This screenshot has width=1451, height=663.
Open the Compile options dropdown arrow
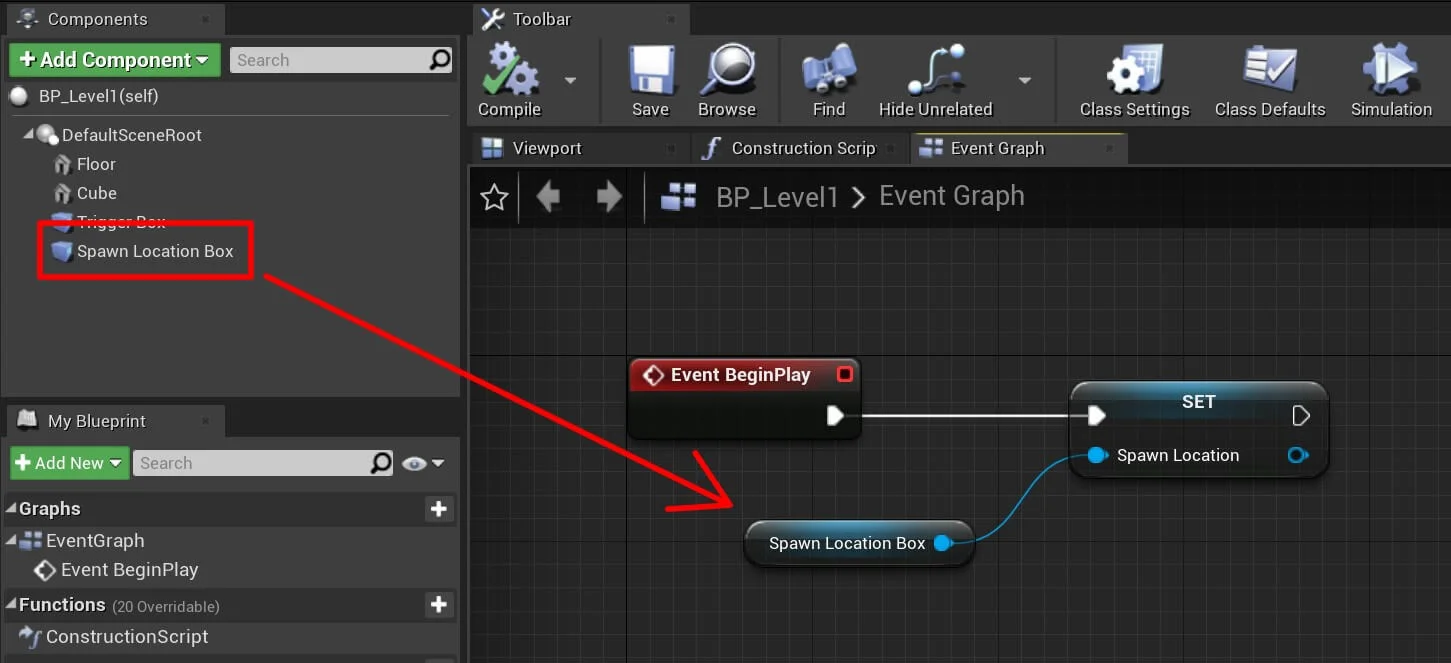coord(570,80)
